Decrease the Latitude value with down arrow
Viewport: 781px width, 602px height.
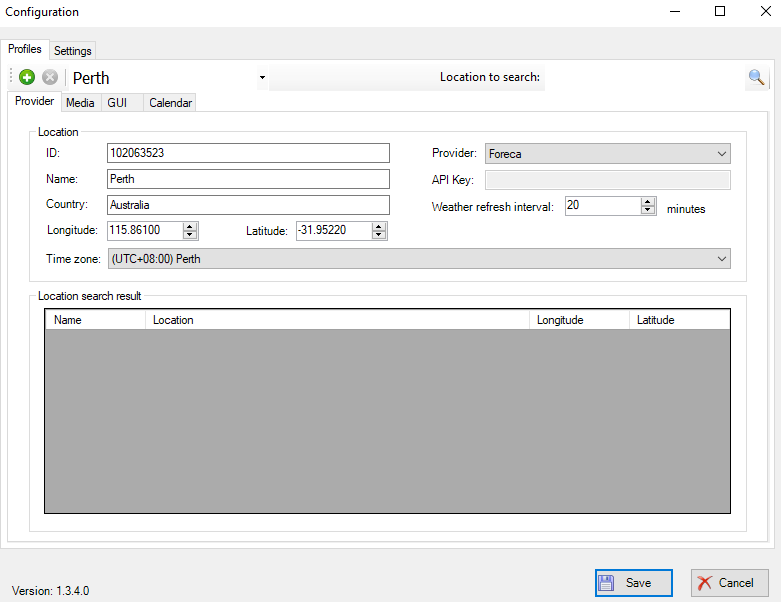click(379, 235)
